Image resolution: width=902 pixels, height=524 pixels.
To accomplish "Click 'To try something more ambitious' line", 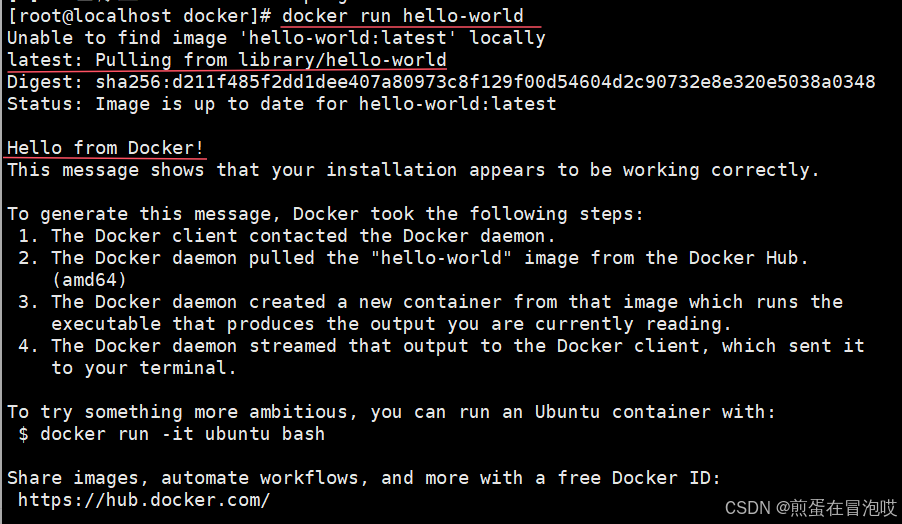I will [x=391, y=412].
